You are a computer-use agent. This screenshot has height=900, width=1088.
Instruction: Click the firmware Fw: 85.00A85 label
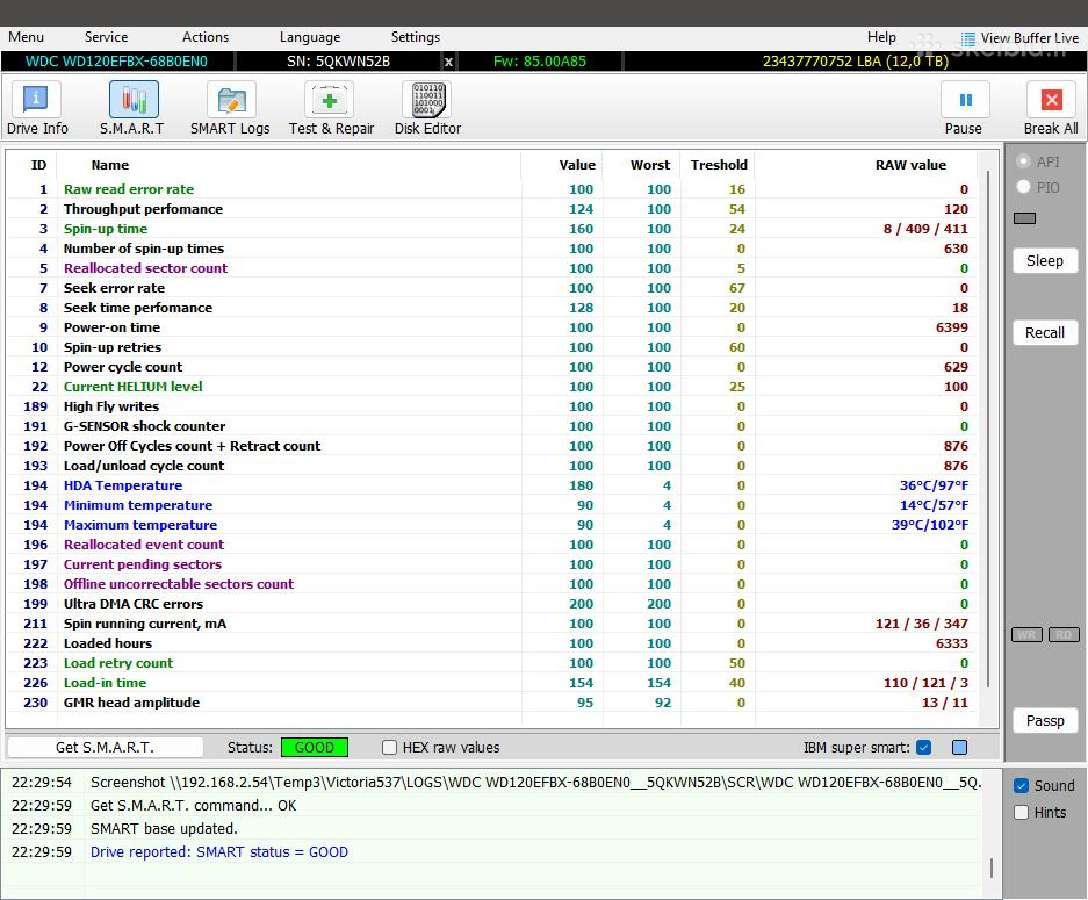click(x=540, y=61)
